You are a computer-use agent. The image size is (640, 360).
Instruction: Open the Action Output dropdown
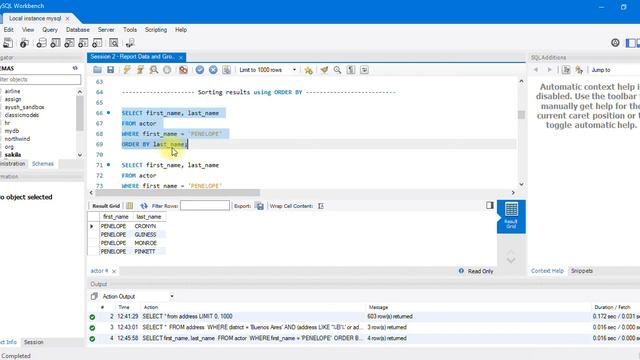click(172, 296)
